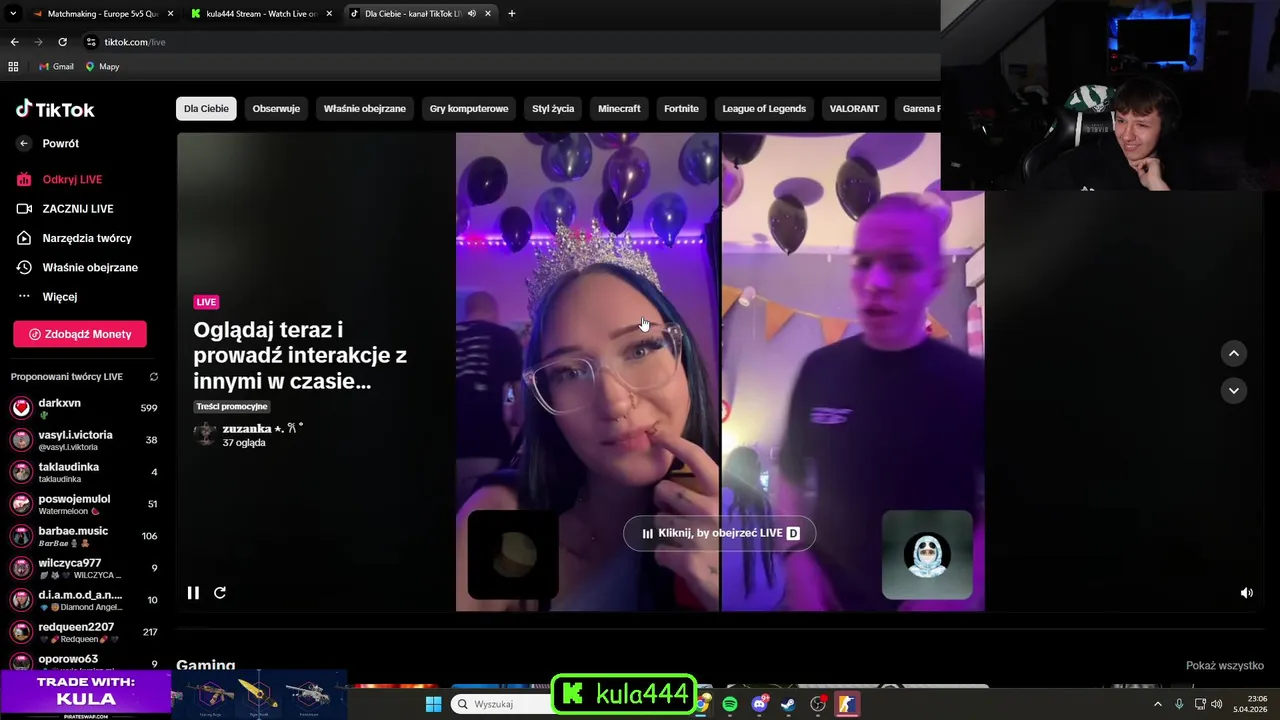The width and height of the screenshot is (1280, 720).
Task: Click the Zdobądź Monety button
Action: (80, 334)
